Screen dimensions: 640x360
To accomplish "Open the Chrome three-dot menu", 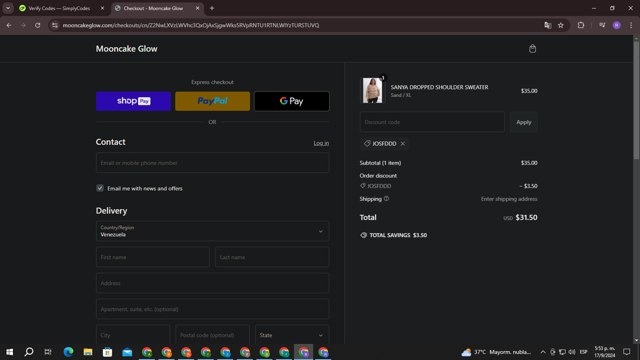I will click(x=631, y=25).
